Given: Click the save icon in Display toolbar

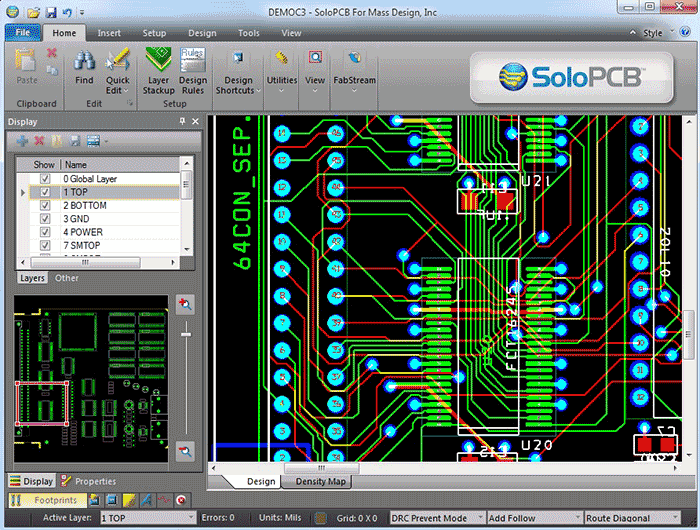Looking at the screenshot, I should (x=75, y=141).
